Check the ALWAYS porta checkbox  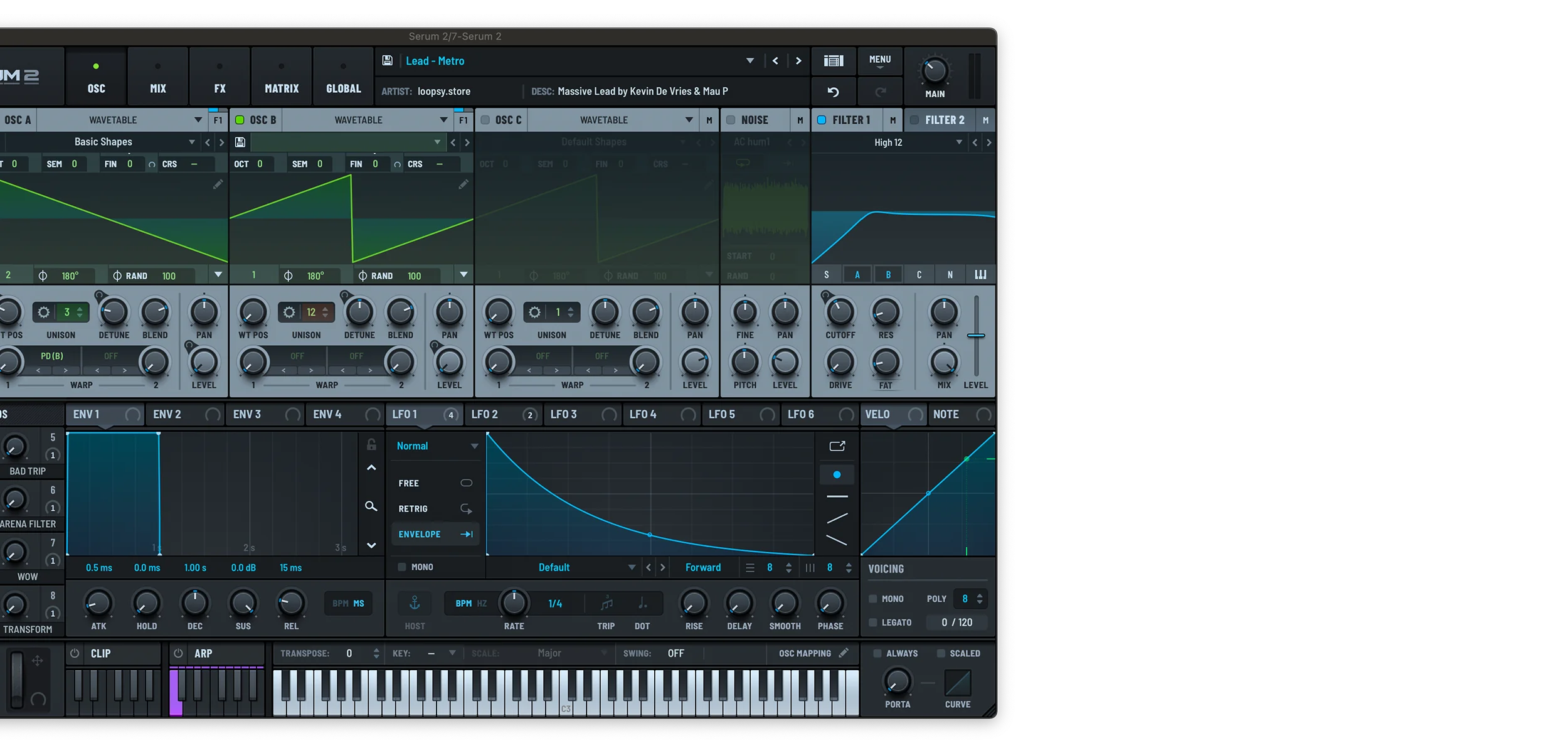pyautogui.click(x=877, y=653)
